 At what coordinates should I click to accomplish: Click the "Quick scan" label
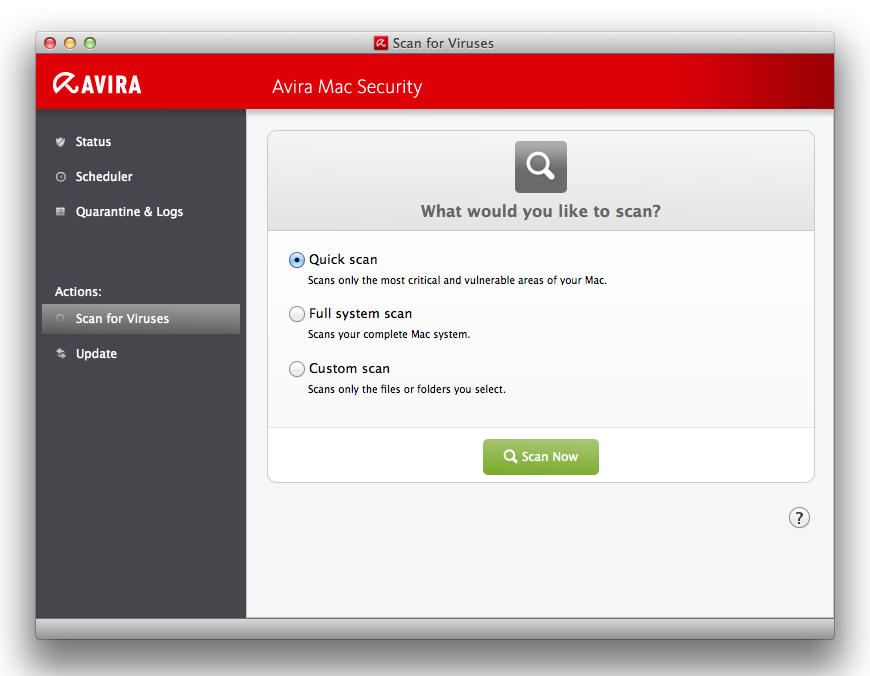(x=343, y=260)
